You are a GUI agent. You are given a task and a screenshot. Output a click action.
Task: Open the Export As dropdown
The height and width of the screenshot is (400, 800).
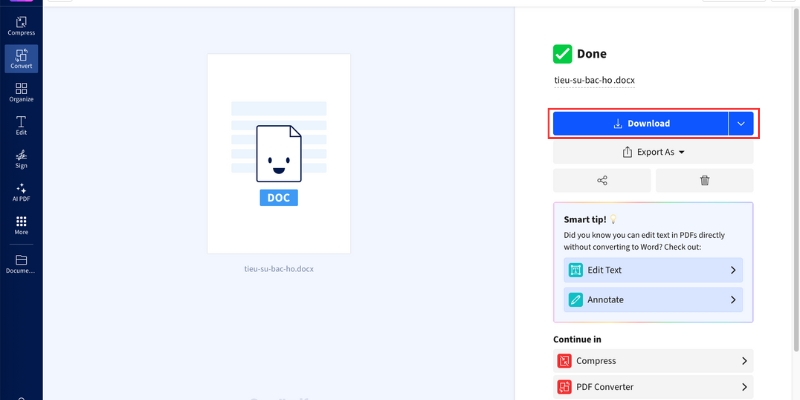coord(653,152)
